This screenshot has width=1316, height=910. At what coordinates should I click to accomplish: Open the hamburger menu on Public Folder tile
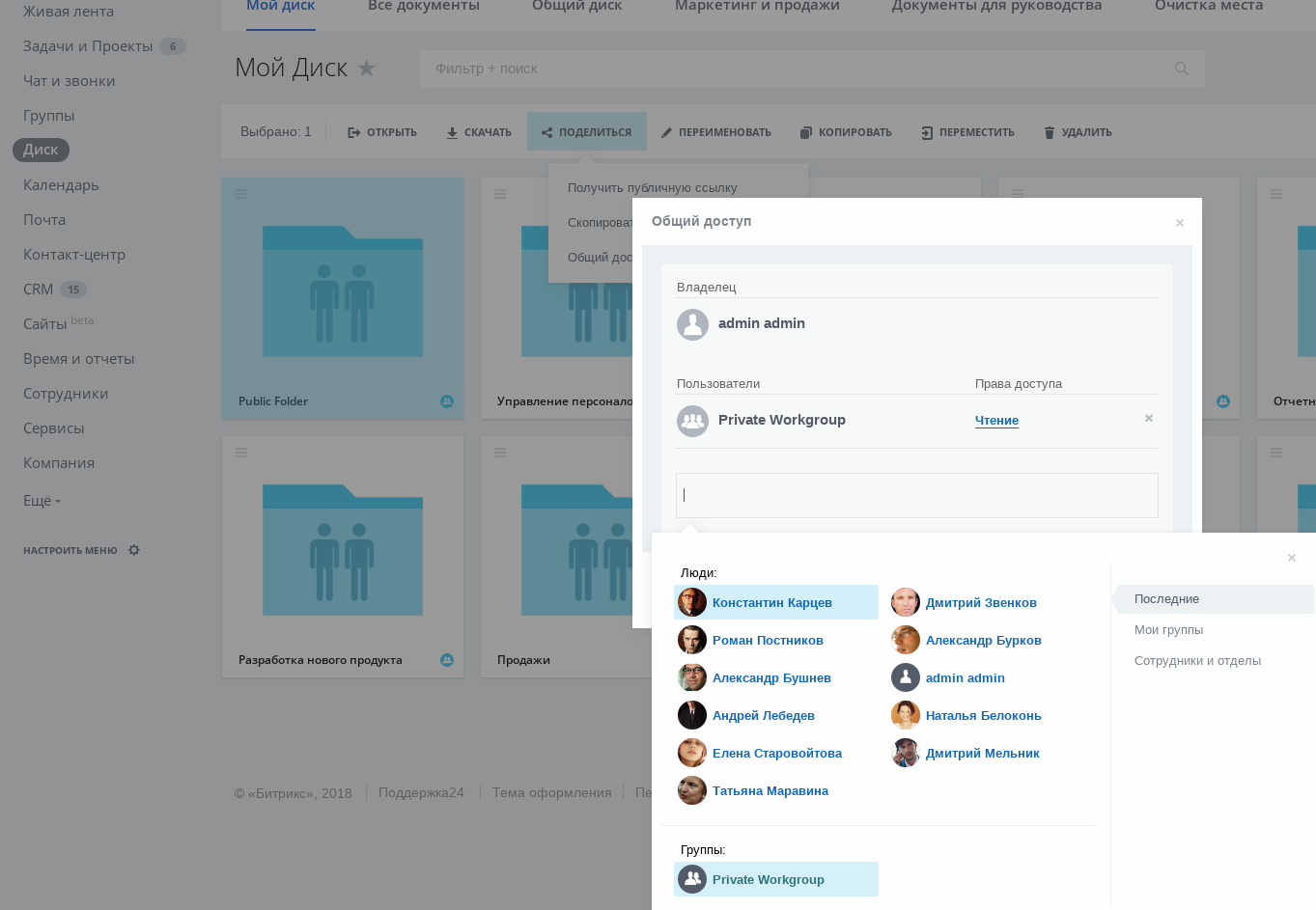pyautogui.click(x=241, y=194)
